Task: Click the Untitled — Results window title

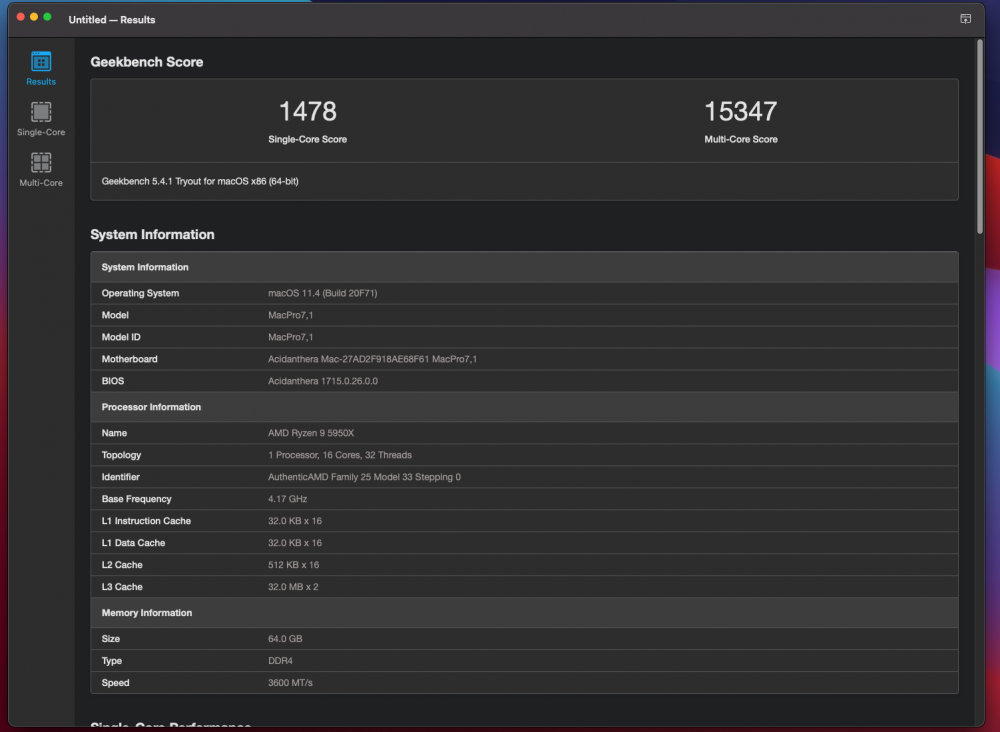Action: [x=112, y=20]
